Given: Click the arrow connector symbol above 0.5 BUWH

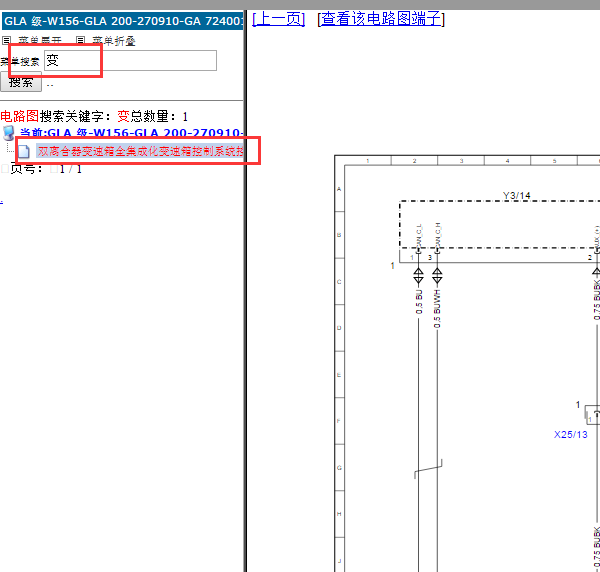Looking at the screenshot, I should [x=437, y=276].
